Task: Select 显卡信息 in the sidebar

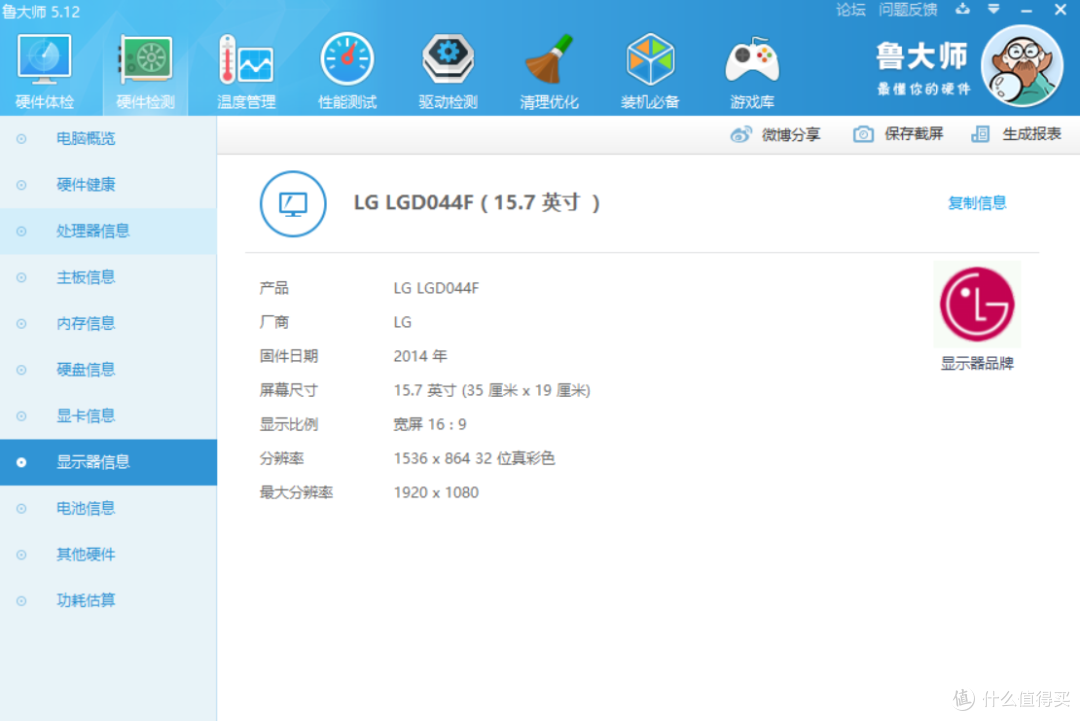Action: (x=108, y=415)
